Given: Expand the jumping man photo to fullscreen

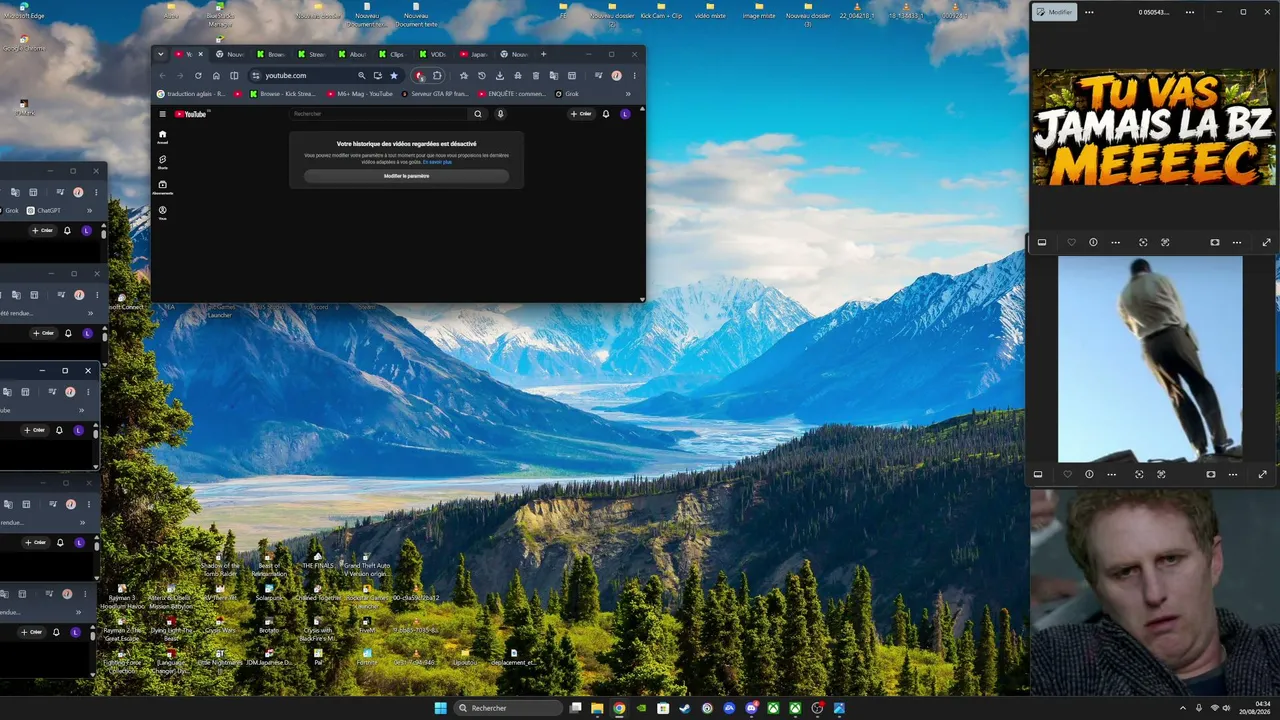Looking at the screenshot, I should 1262,474.
